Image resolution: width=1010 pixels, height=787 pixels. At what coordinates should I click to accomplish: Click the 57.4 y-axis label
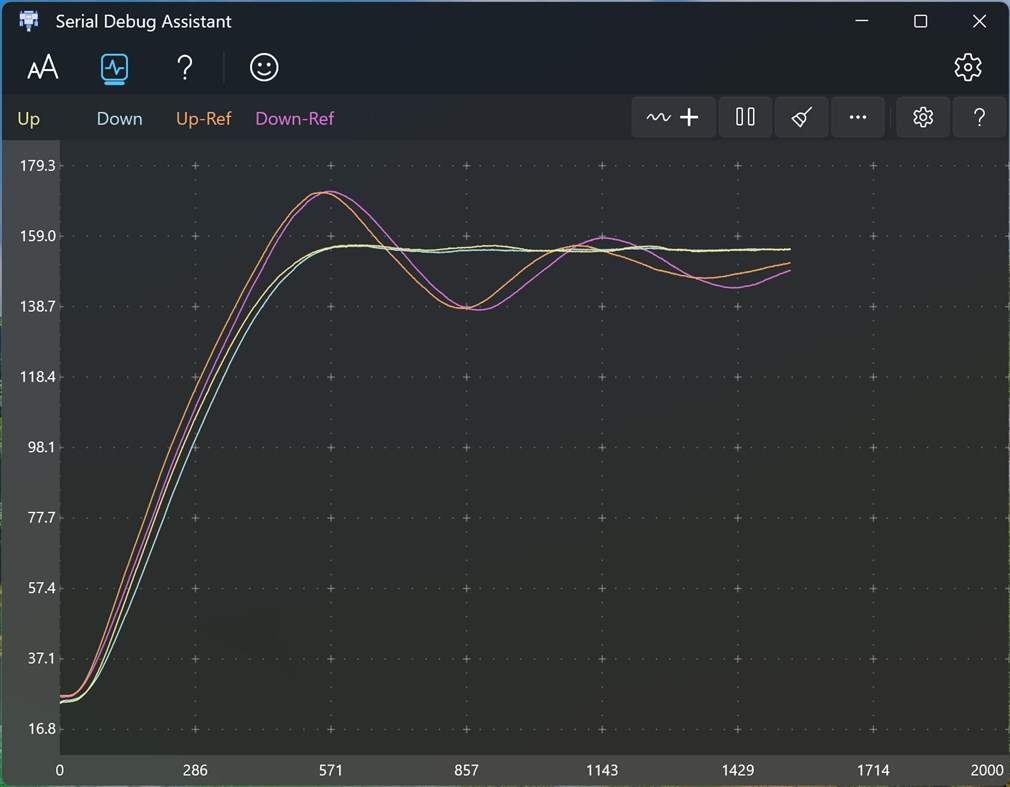point(41,588)
